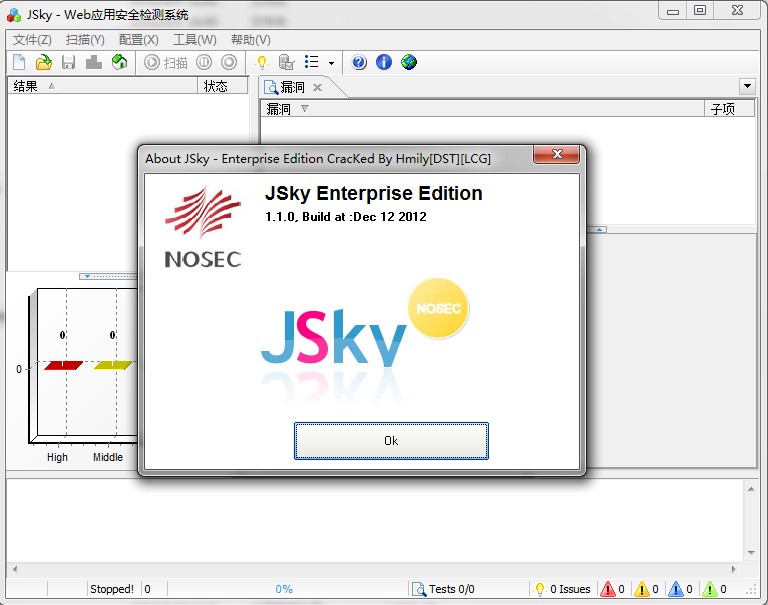This screenshot has height=605, width=768.
Task: Click the gray blocks toolbar icon
Action: click(94, 62)
